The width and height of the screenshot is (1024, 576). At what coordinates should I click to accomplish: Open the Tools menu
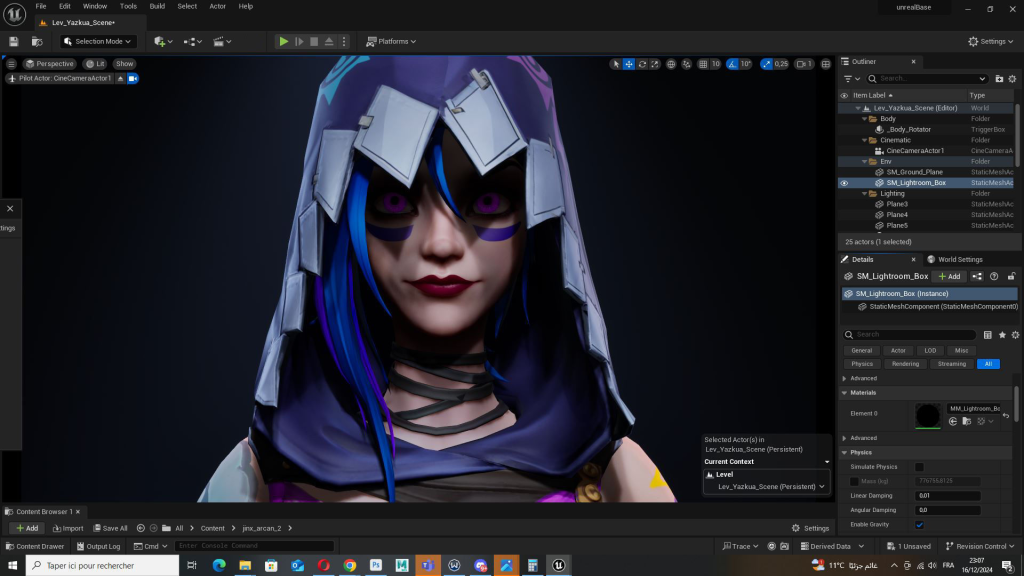(x=128, y=7)
